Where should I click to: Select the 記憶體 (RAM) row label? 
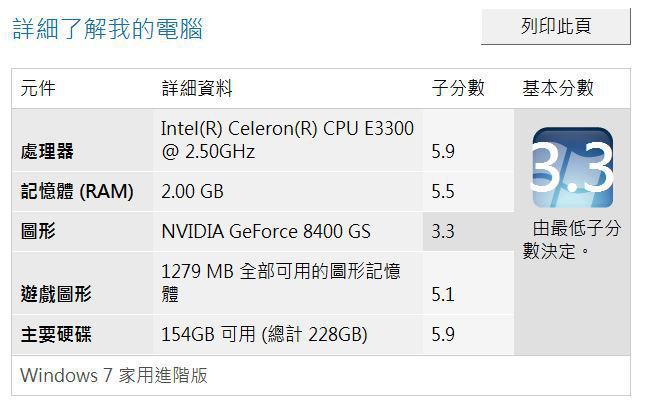pyautogui.click(x=77, y=191)
